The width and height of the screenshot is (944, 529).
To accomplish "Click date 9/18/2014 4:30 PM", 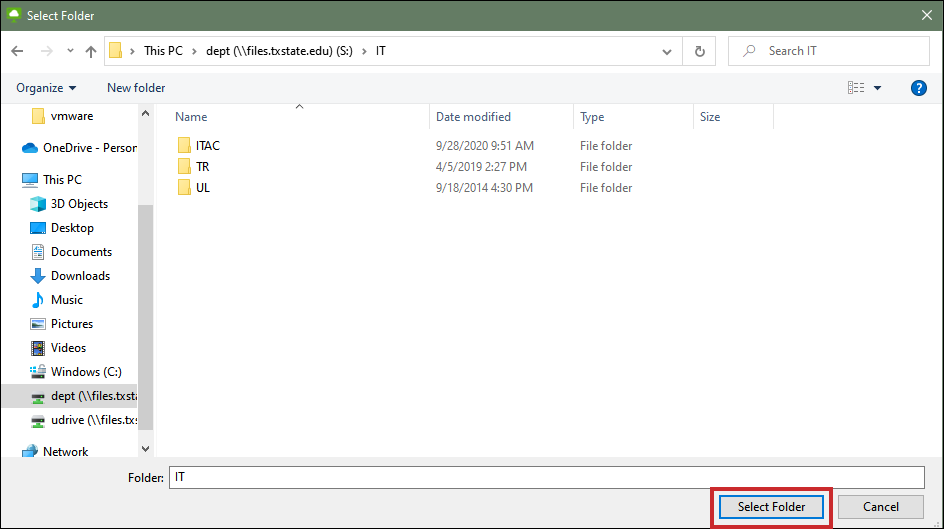I will pyautogui.click(x=484, y=188).
